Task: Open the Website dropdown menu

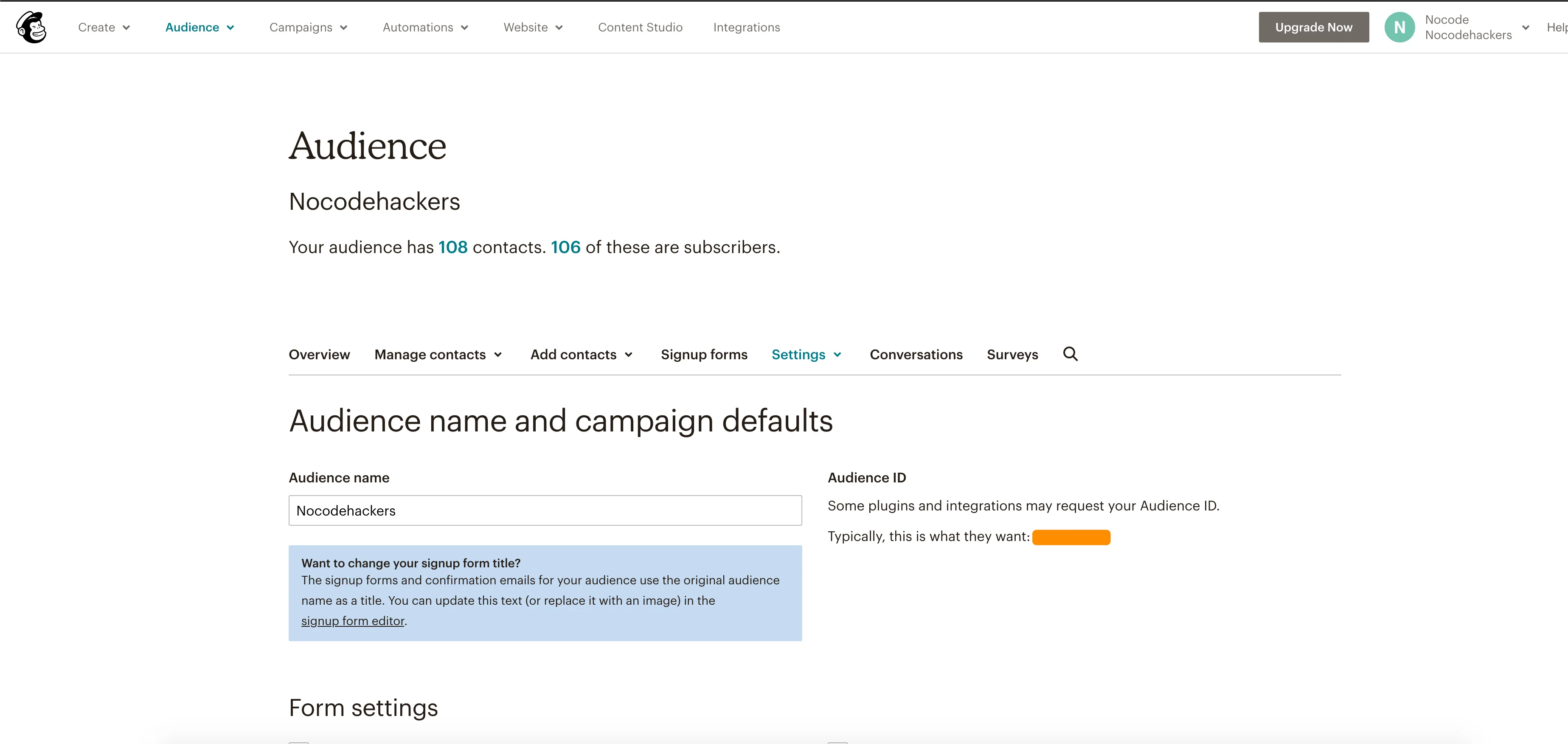Action: pos(533,28)
